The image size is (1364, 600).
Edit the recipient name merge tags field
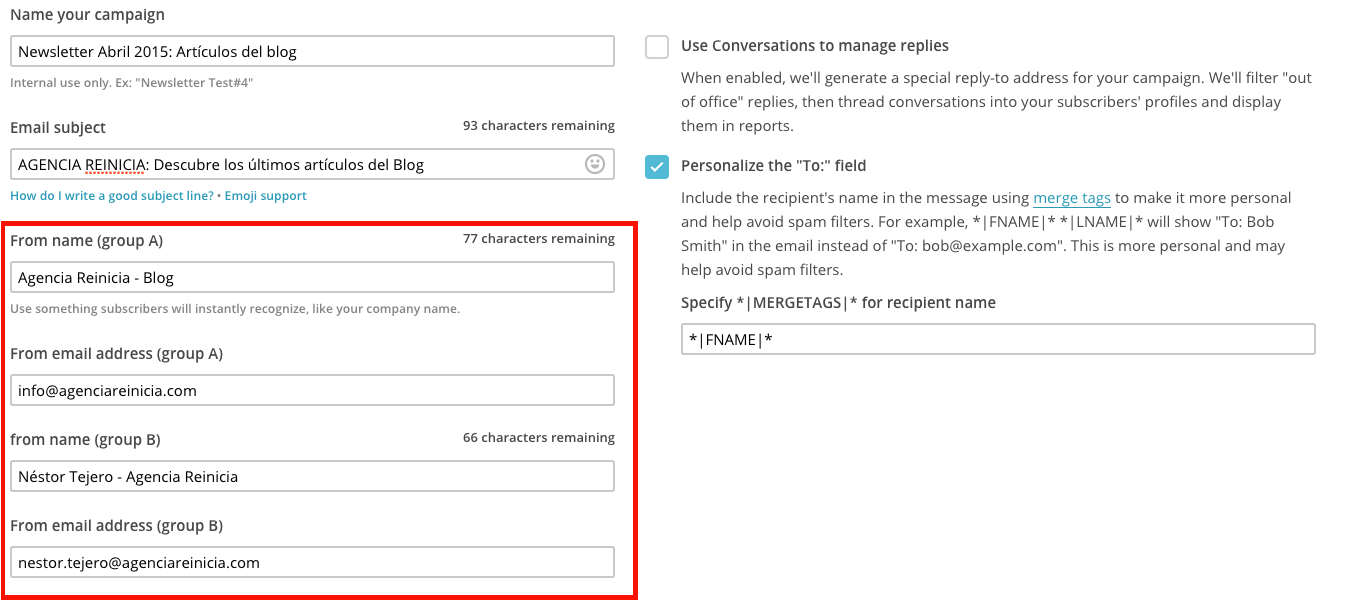pos(998,339)
